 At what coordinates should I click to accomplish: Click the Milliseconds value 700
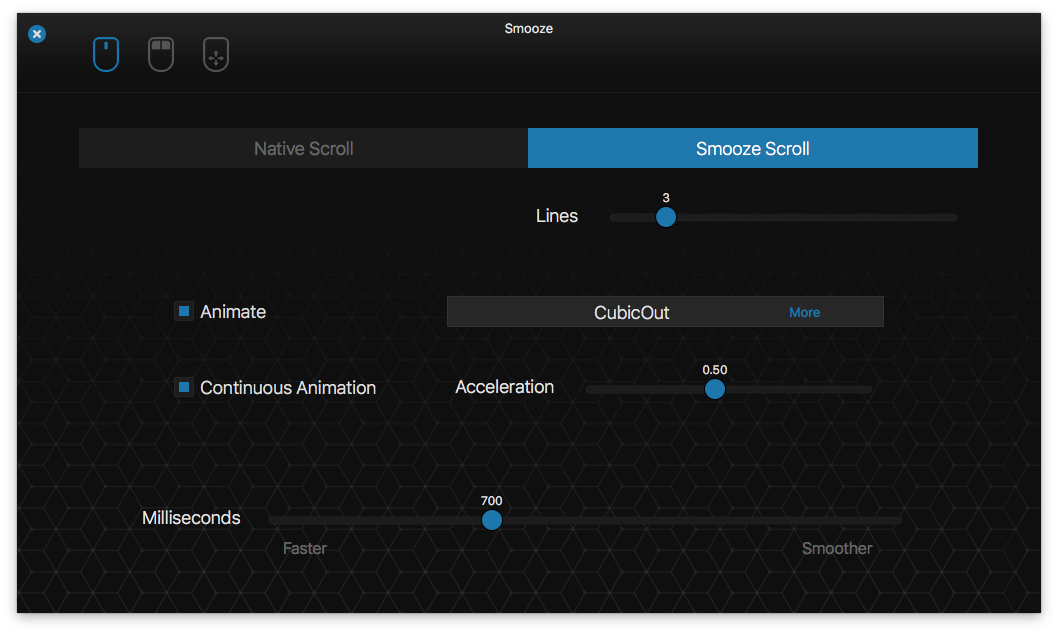coord(491,500)
